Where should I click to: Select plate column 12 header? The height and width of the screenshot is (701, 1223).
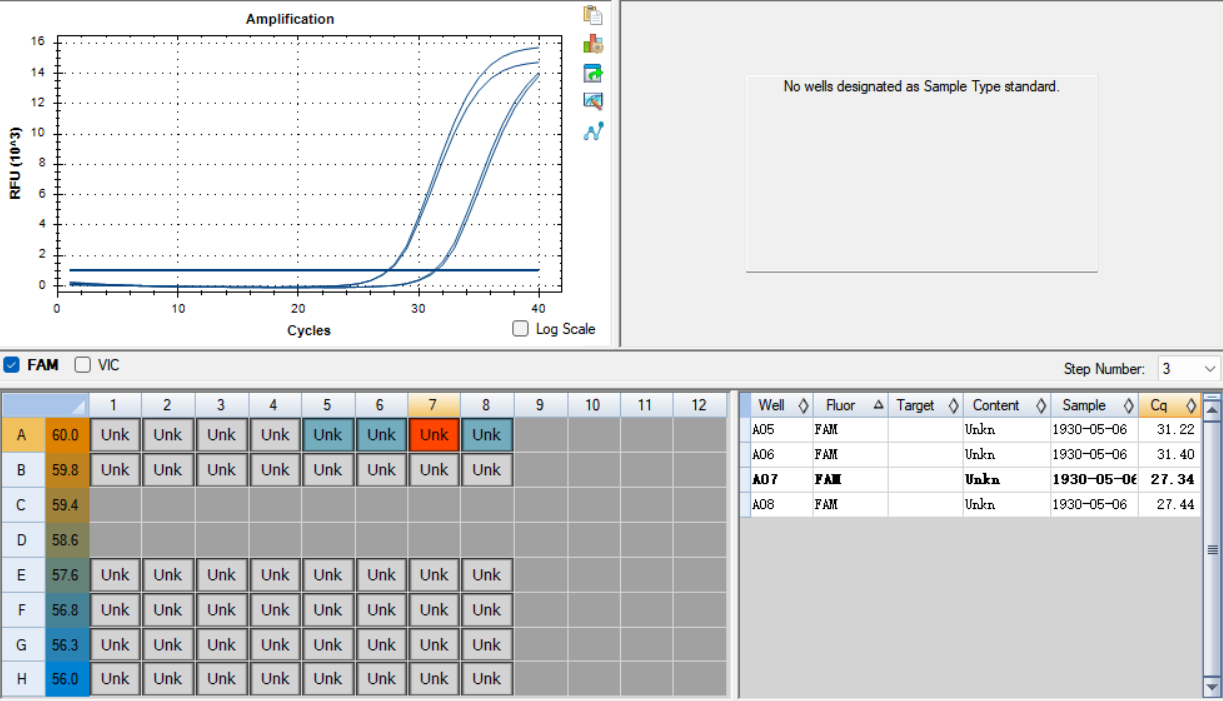pyautogui.click(x=699, y=405)
